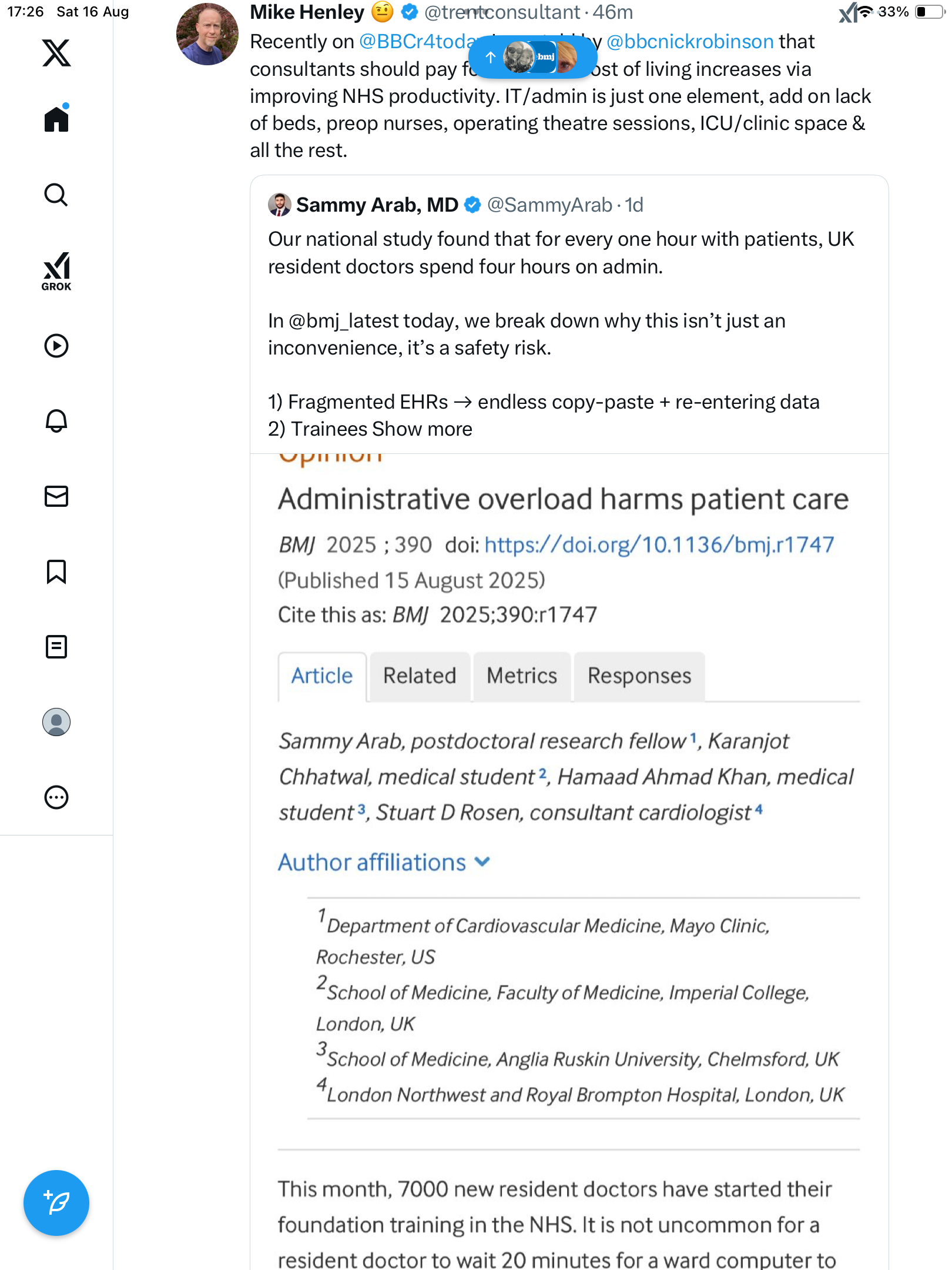Open Messages envelope icon
This screenshot has width=952, height=1270.
[x=56, y=496]
